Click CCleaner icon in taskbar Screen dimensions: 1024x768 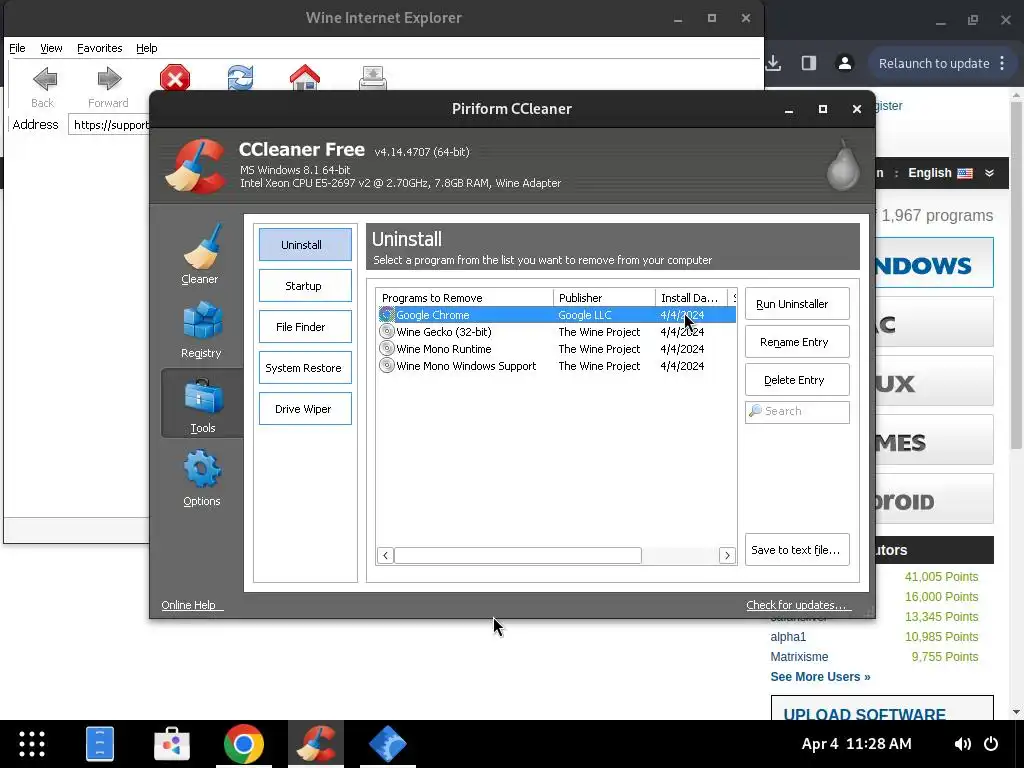point(316,744)
